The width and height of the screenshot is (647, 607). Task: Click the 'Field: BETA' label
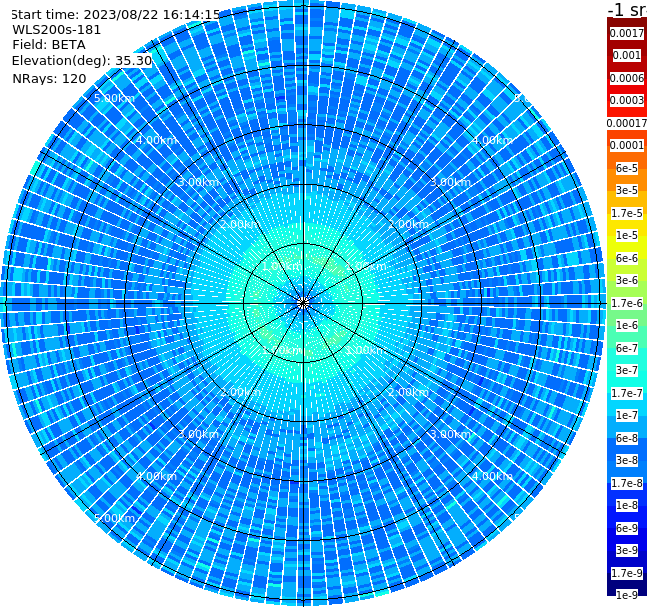click(x=49, y=45)
